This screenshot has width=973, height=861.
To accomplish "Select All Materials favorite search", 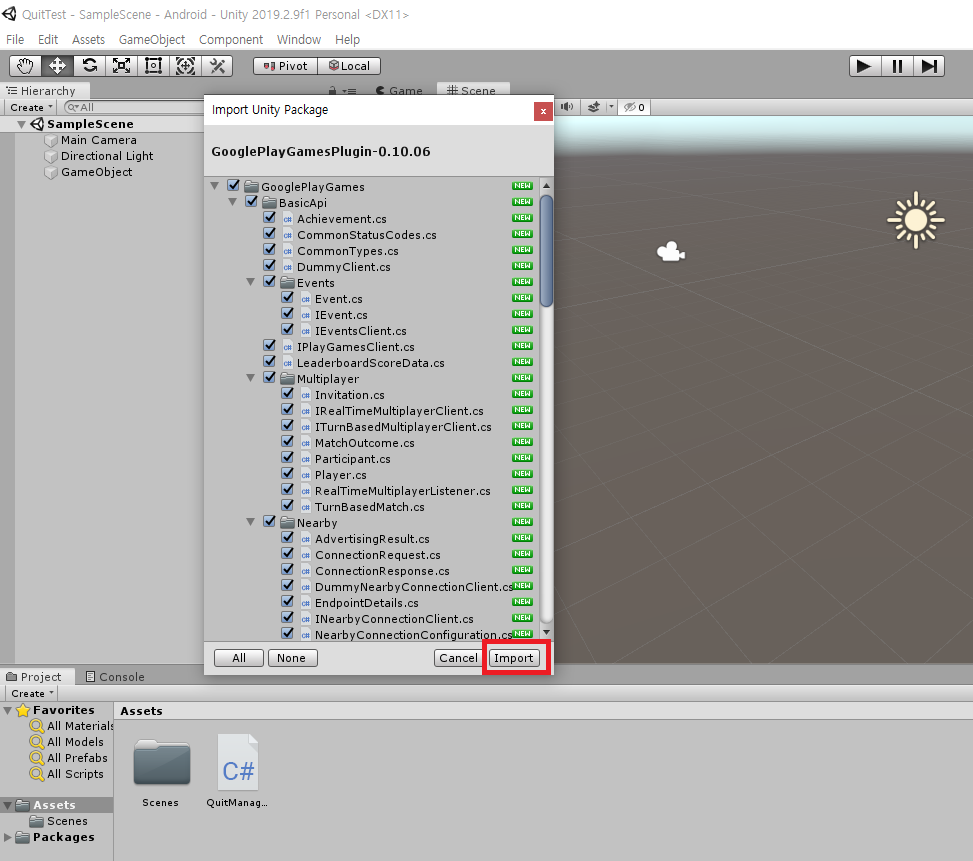I will coord(79,726).
